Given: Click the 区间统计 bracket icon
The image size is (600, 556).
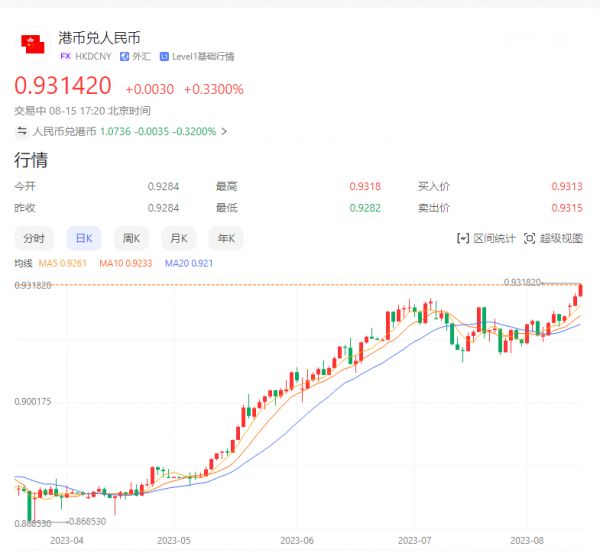Looking at the screenshot, I should [x=462, y=238].
